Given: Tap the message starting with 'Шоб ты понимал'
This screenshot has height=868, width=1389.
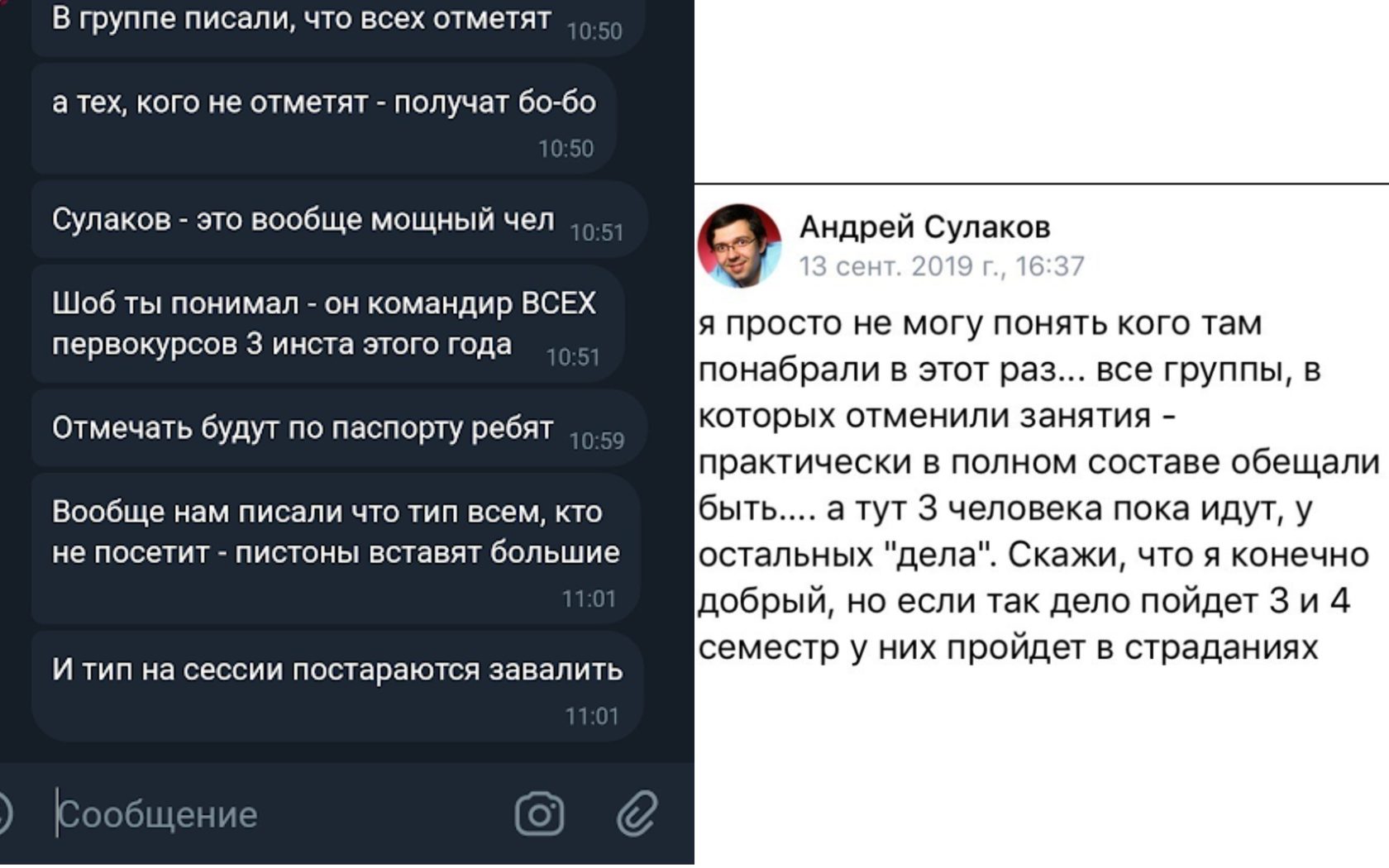Looking at the screenshot, I should (322, 323).
